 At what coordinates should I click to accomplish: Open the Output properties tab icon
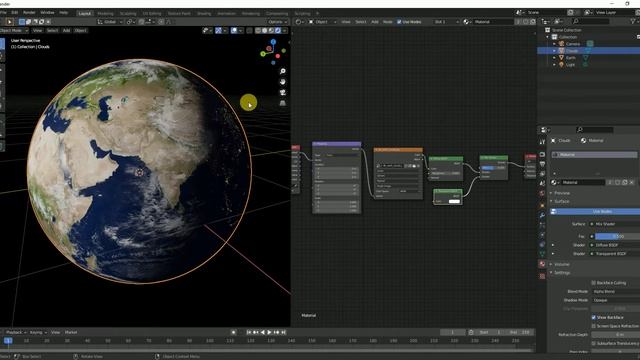click(x=542, y=164)
